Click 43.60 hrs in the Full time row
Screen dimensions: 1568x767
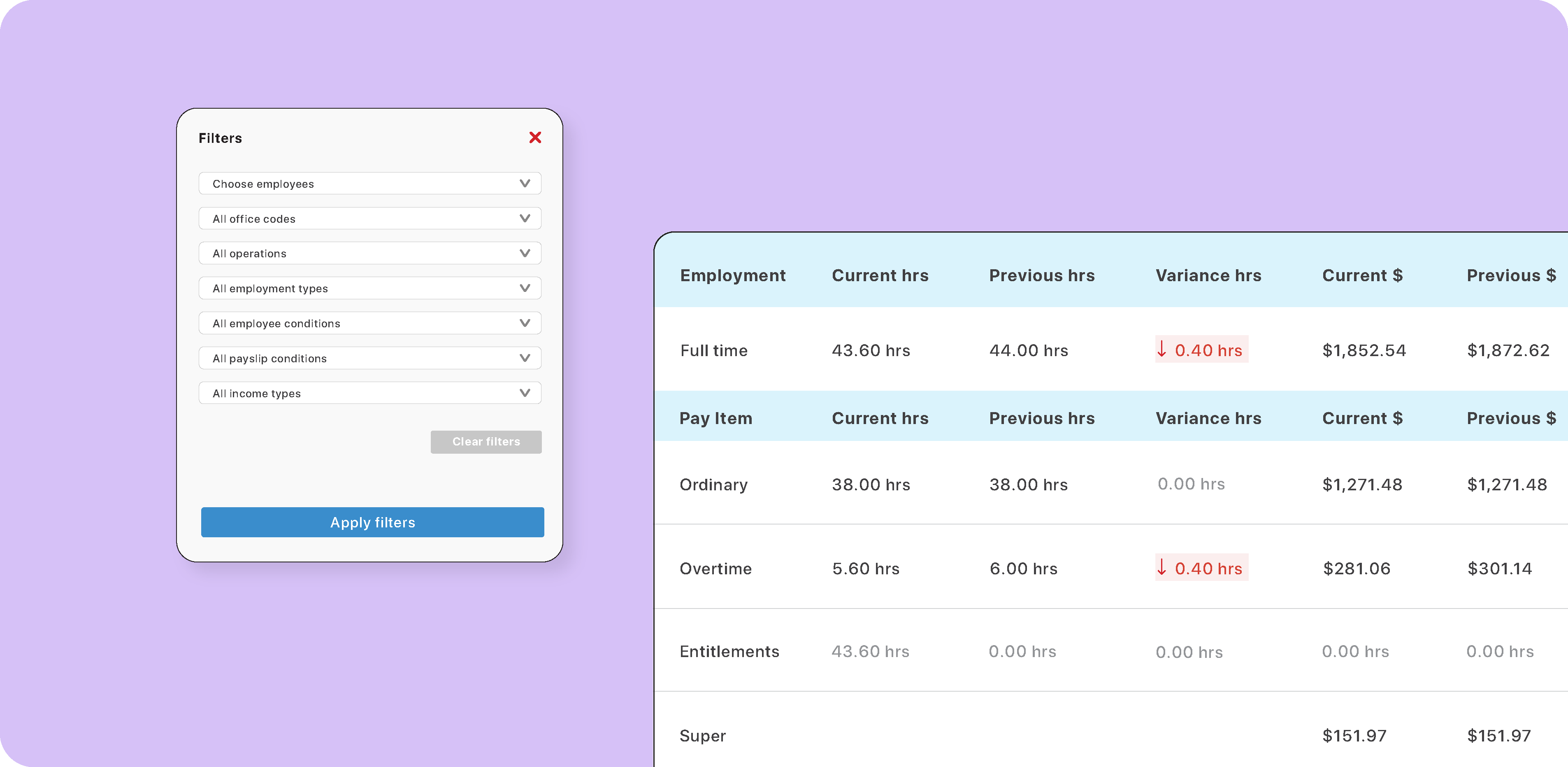(x=871, y=350)
